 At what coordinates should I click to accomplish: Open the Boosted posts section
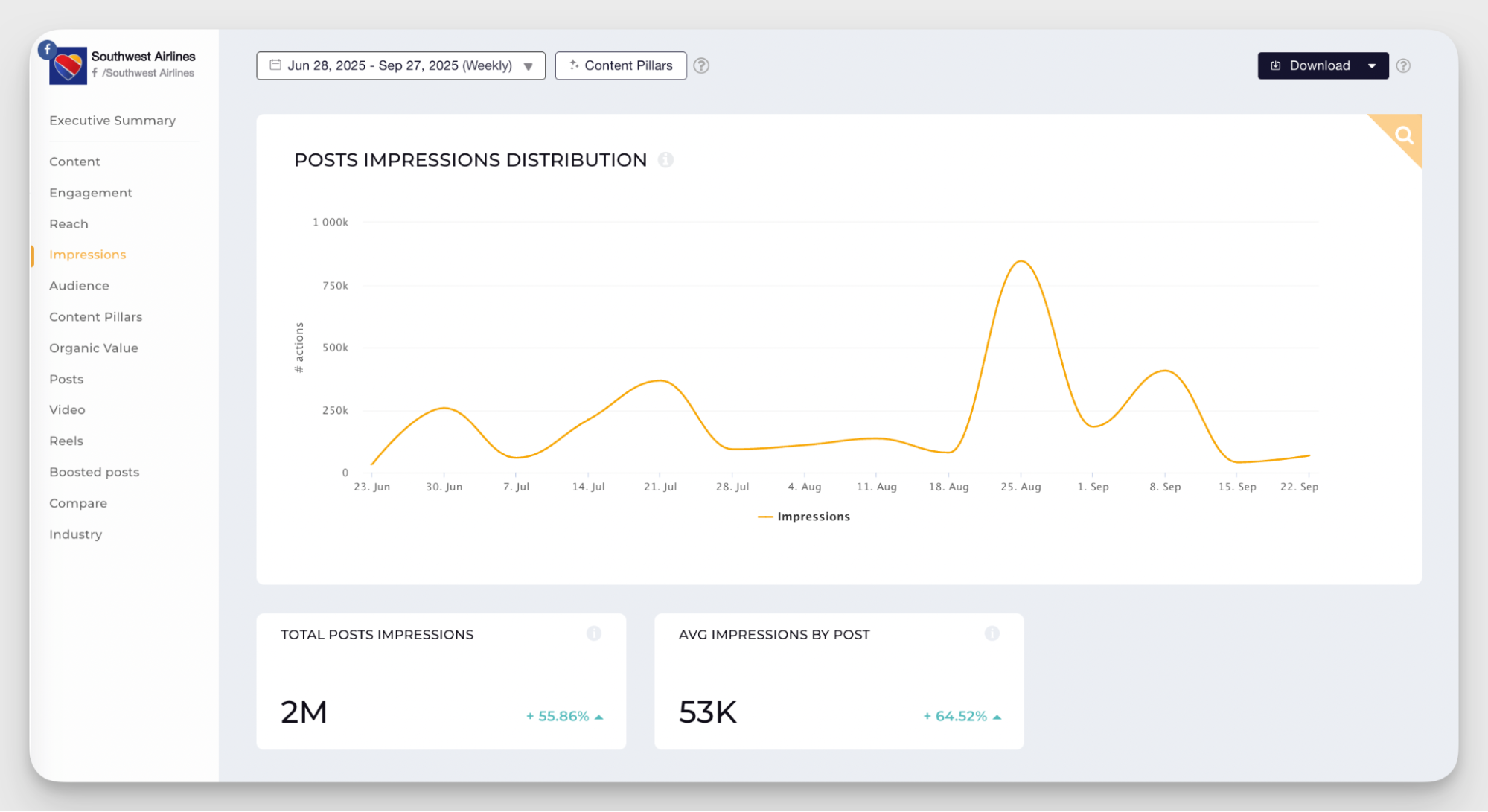tap(94, 472)
